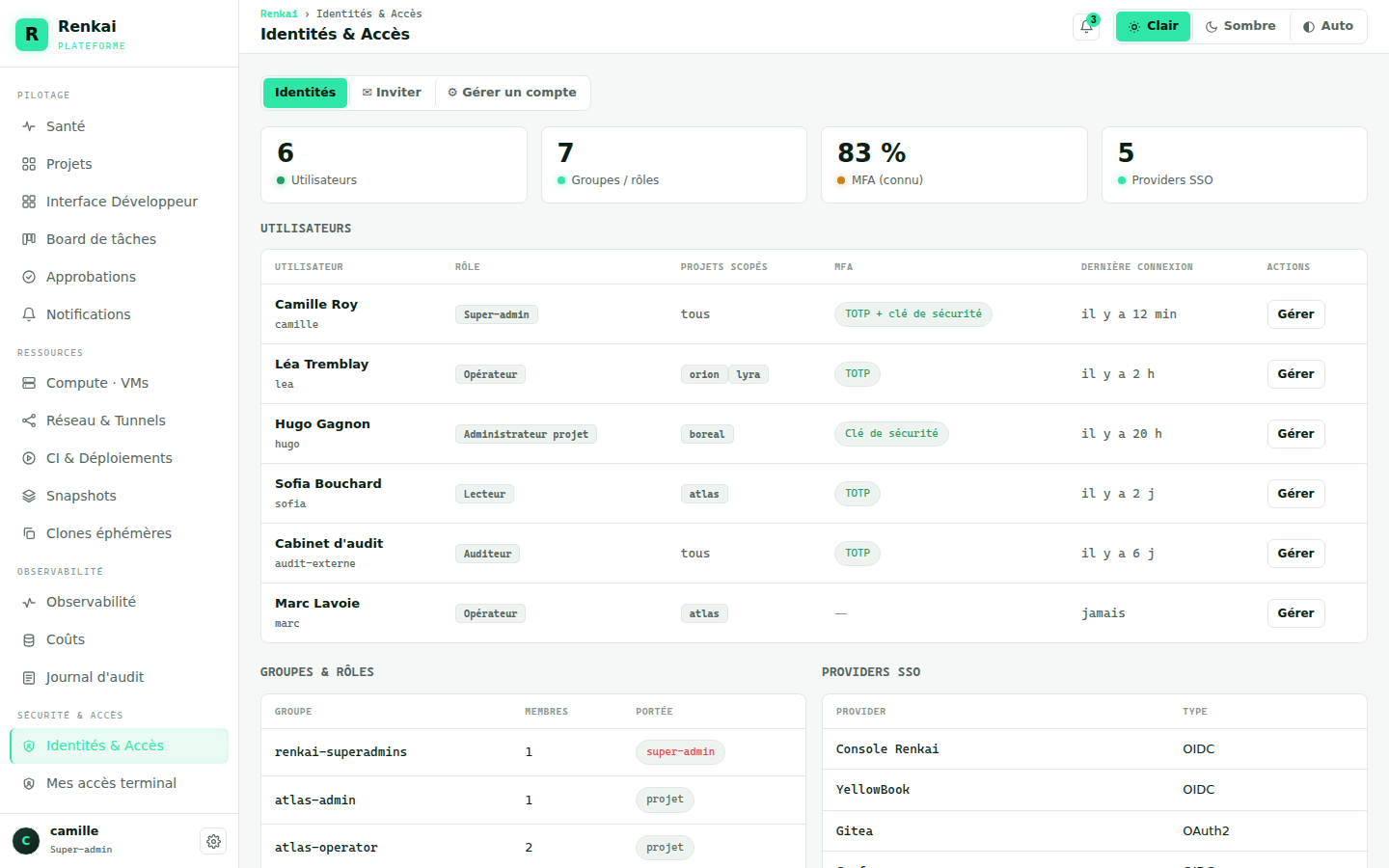Click the Notifications sidebar bell icon
The width and height of the screenshot is (1389, 868).
(x=29, y=314)
